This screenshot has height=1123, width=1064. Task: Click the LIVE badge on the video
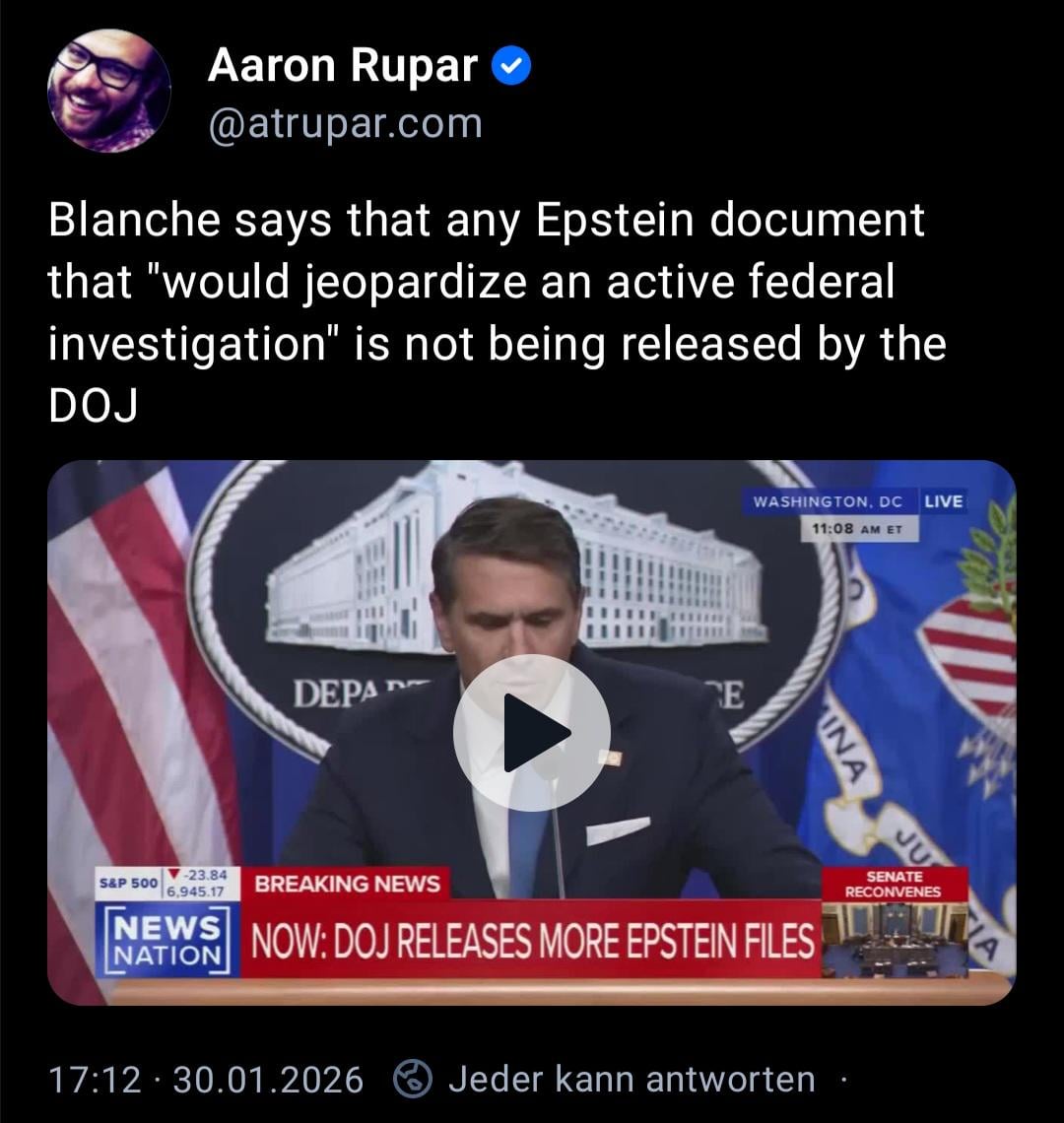(x=943, y=501)
